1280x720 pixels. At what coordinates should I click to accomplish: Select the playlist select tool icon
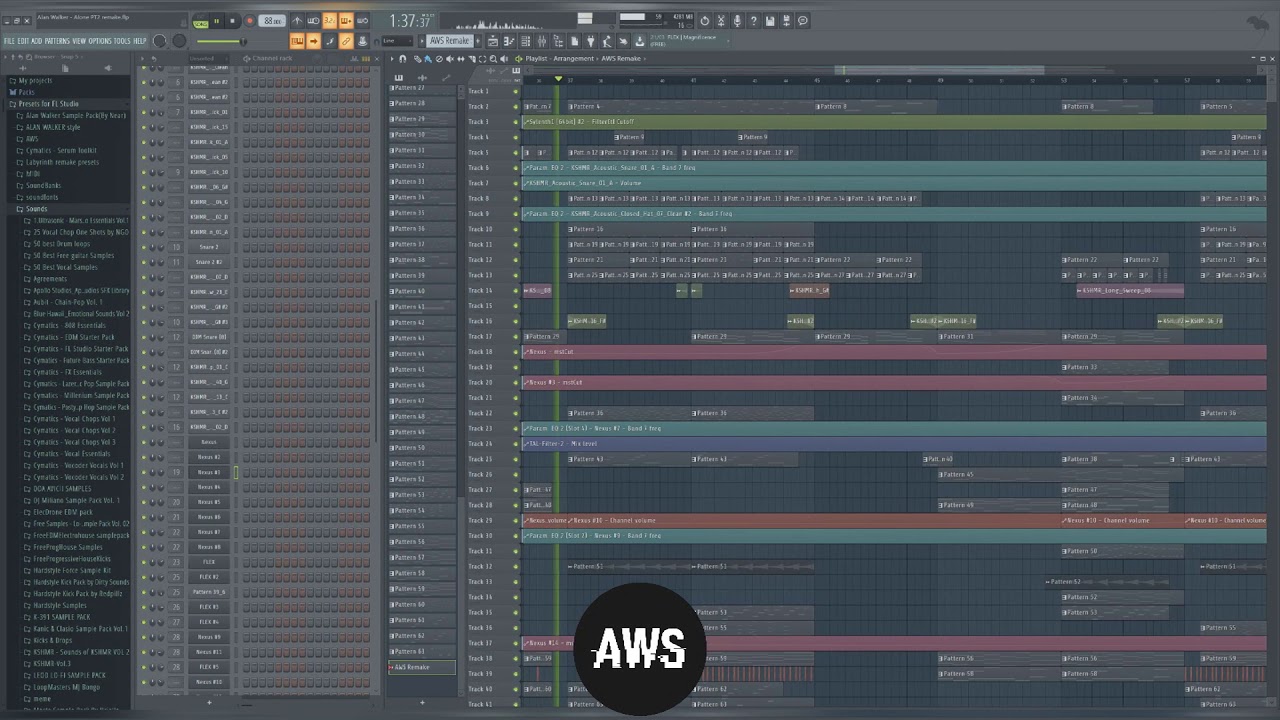click(x=482, y=59)
